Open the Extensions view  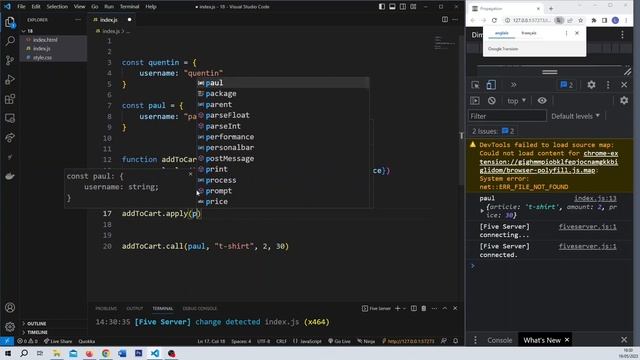[x=10, y=99]
